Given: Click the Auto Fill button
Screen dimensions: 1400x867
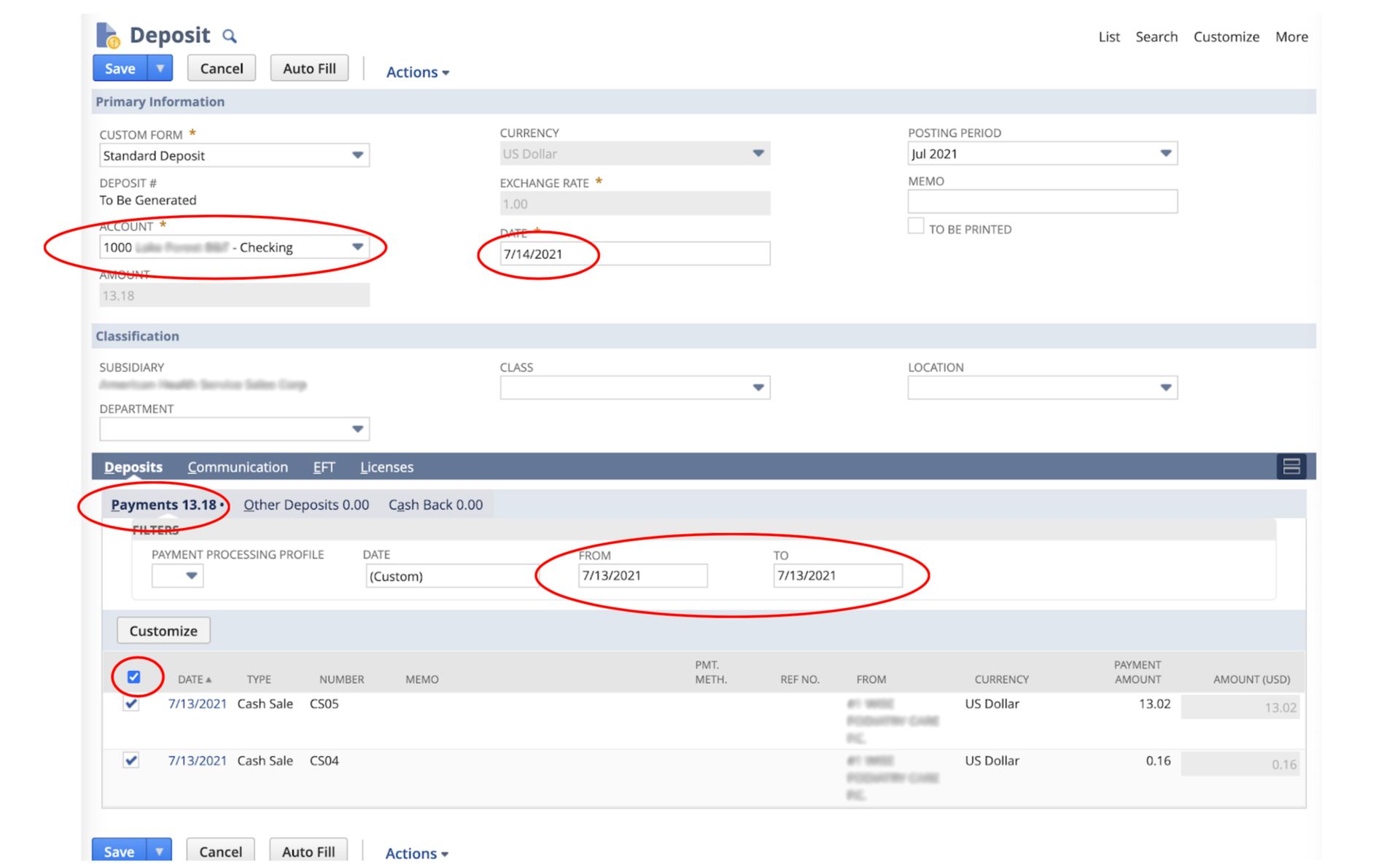Looking at the screenshot, I should tap(309, 68).
